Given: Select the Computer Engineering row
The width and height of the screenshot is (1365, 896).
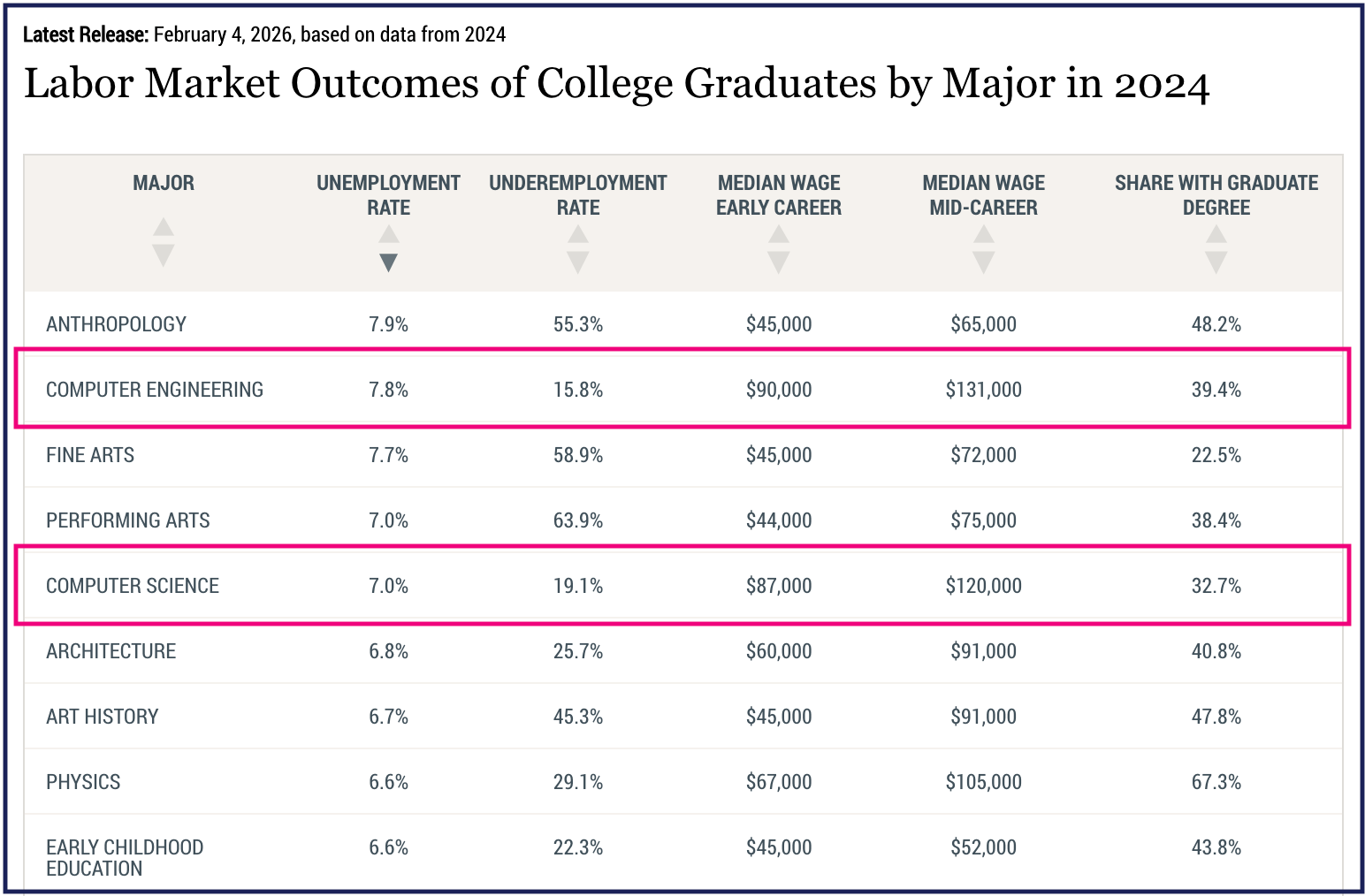Looking at the screenshot, I should (x=681, y=389).
